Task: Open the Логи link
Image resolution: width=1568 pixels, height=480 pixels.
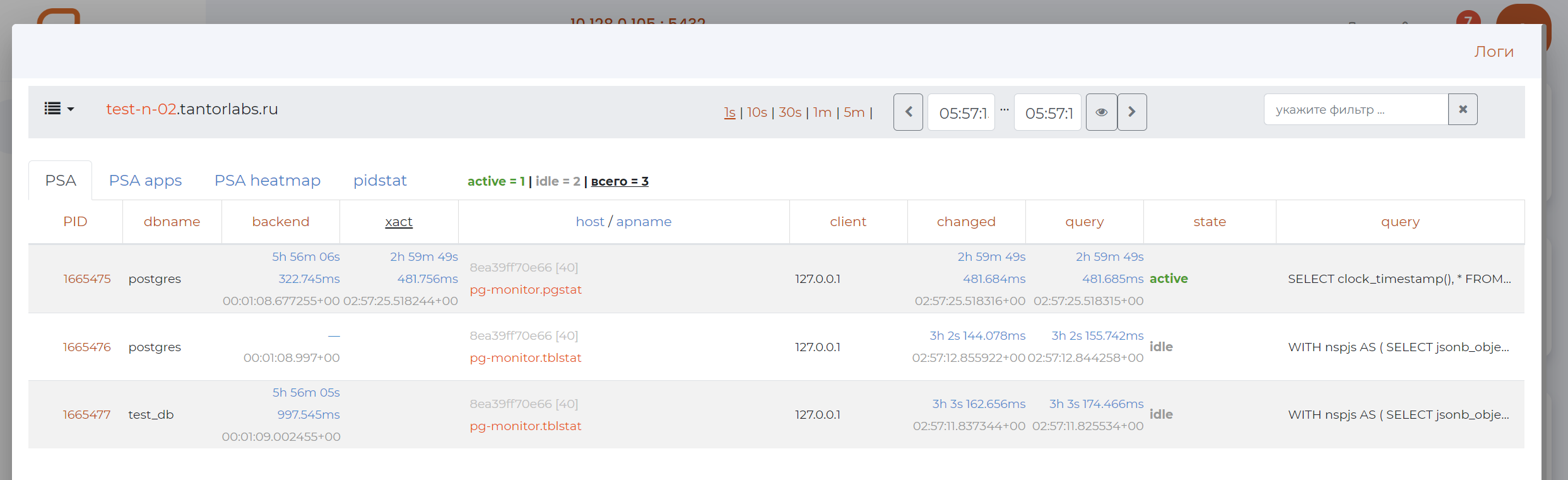Action: point(1494,52)
